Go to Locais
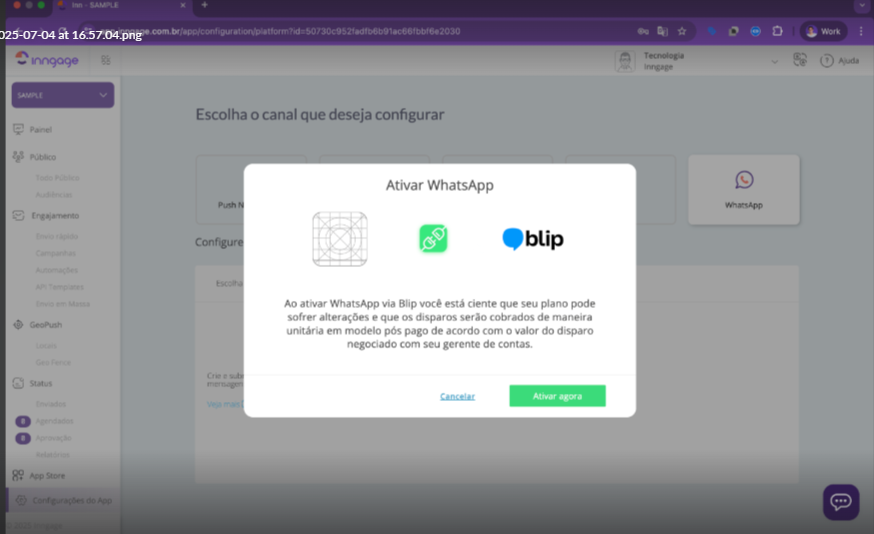Viewport: 874px width, 534px height. point(46,346)
